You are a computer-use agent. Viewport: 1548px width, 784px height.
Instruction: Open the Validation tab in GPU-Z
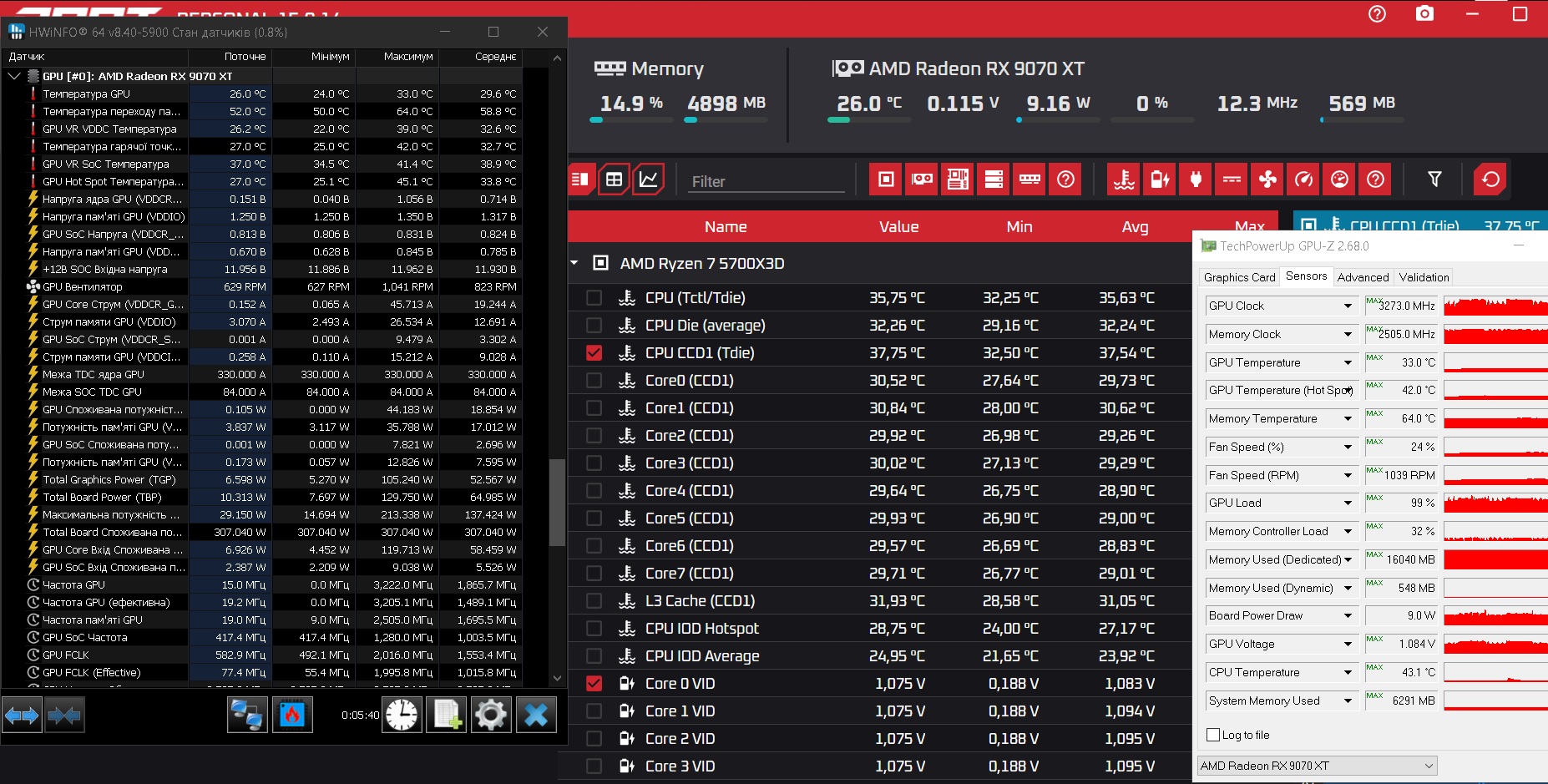tap(1424, 277)
